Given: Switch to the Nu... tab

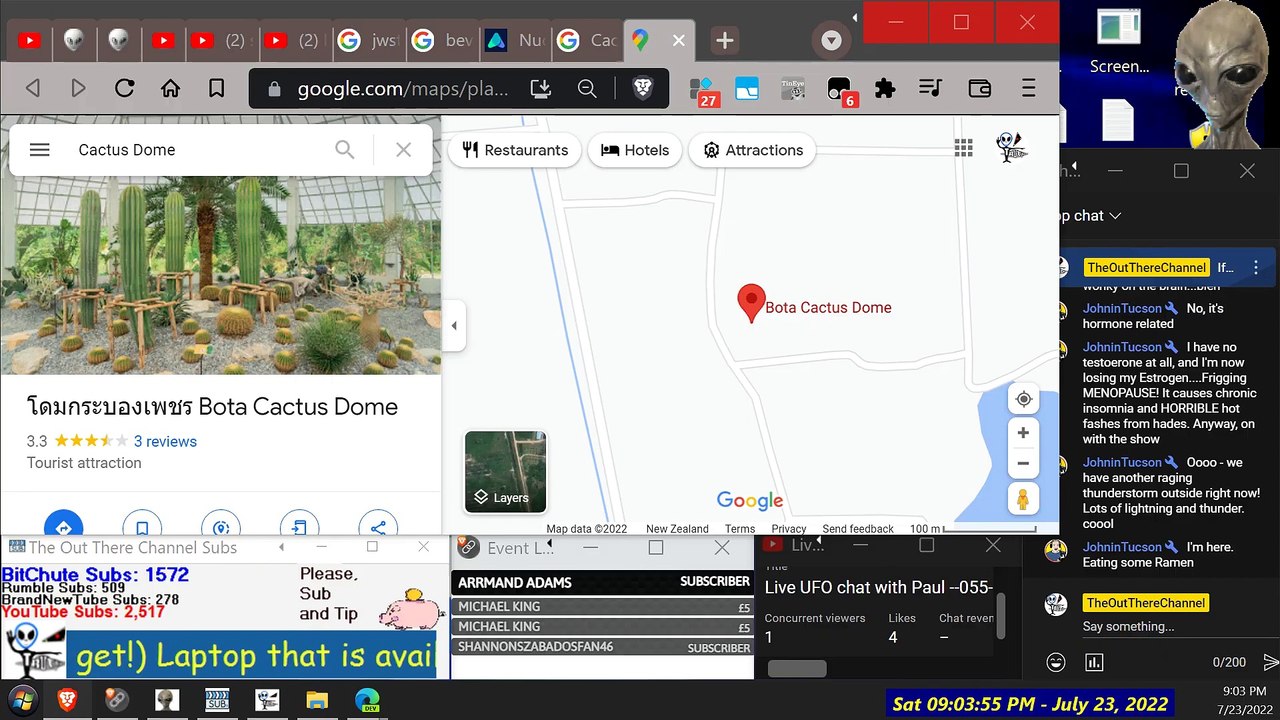Looking at the screenshot, I should (514, 41).
